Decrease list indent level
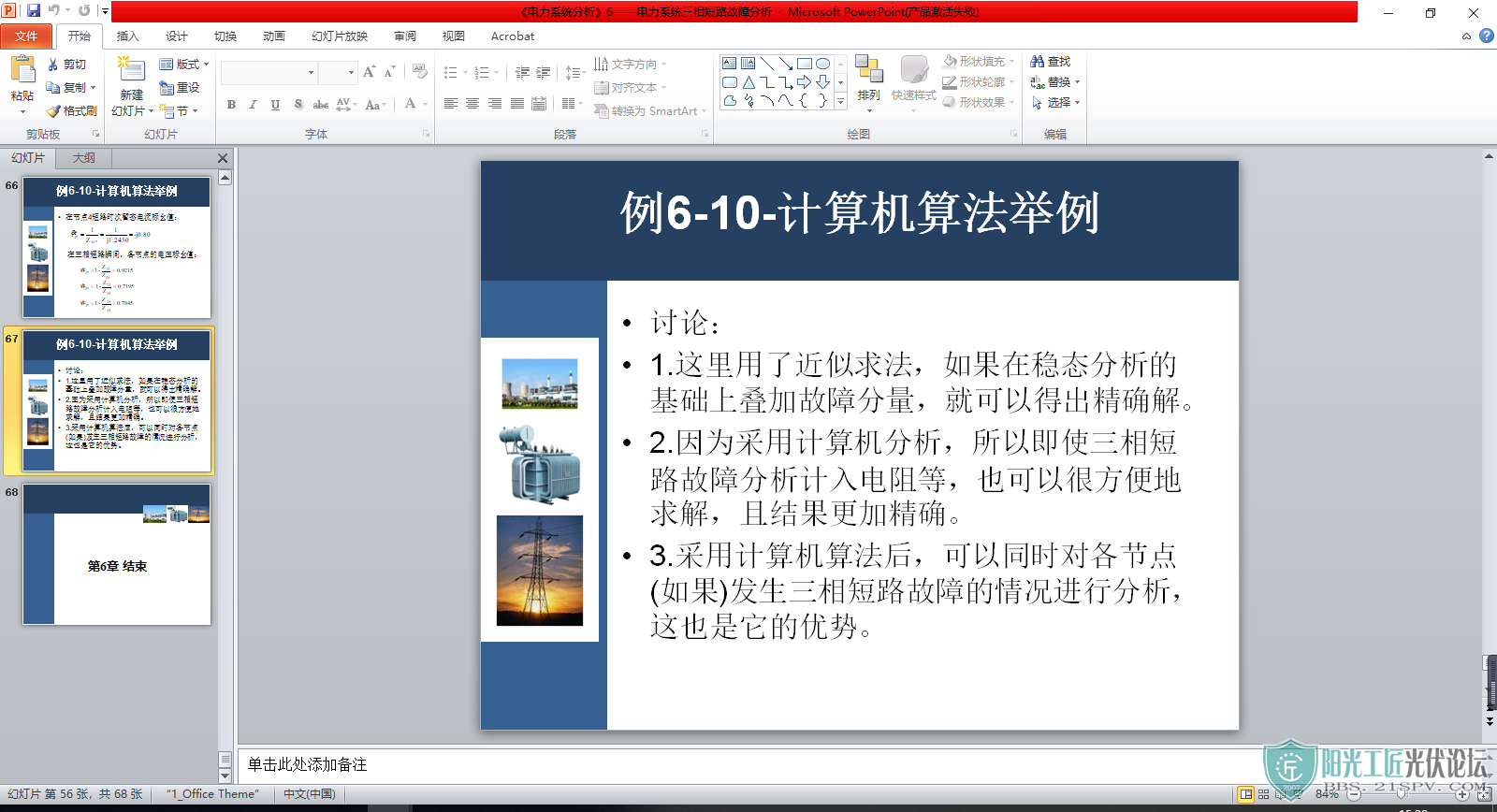The height and width of the screenshot is (812, 1497). click(522, 72)
